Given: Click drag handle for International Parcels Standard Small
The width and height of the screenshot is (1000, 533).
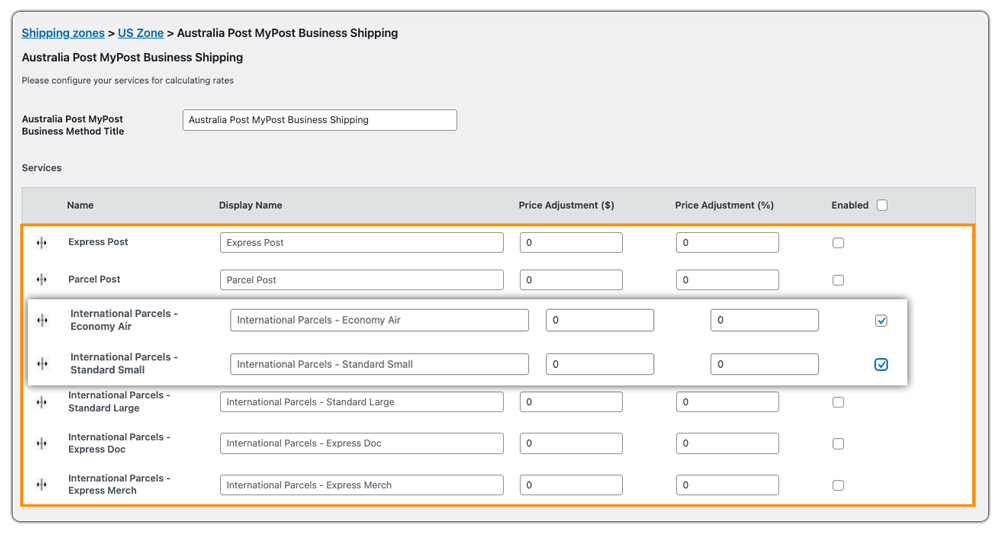Looking at the screenshot, I should click(x=42, y=364).
